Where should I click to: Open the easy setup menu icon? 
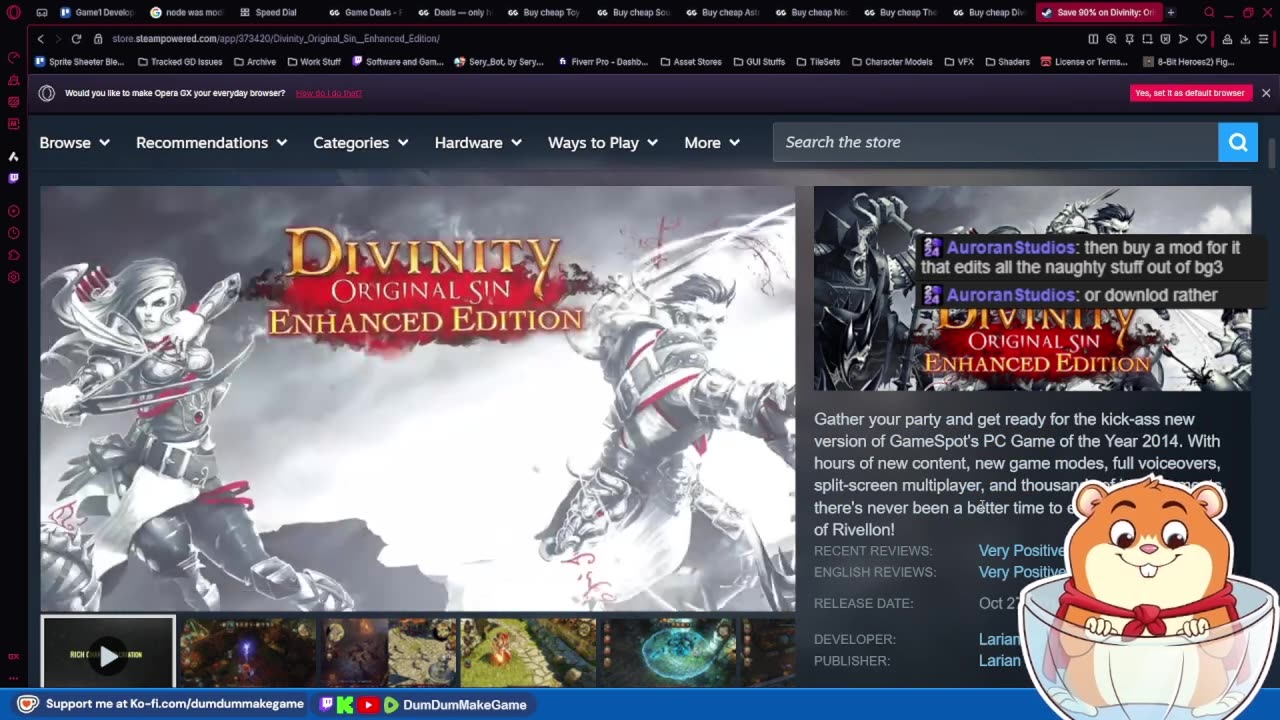click(1264, 39)
